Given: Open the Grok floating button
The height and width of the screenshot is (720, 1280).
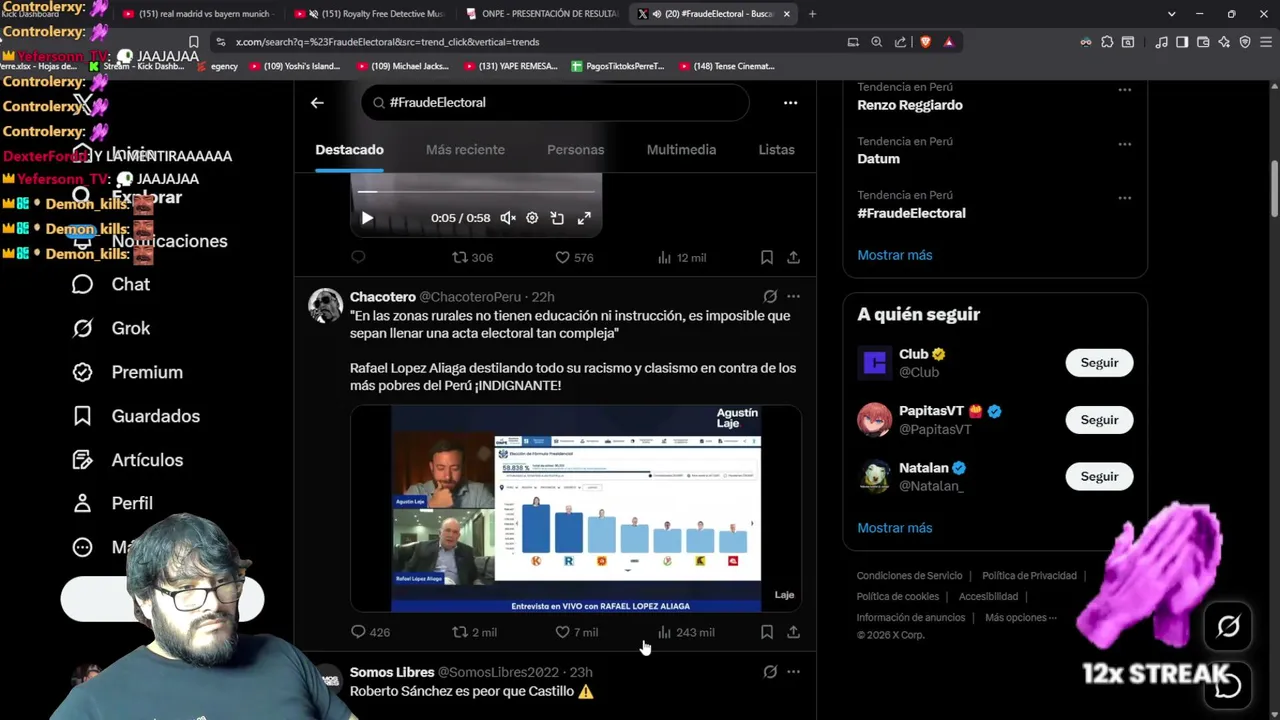Looking at the screenshot, I should (x=1228, y=627).
